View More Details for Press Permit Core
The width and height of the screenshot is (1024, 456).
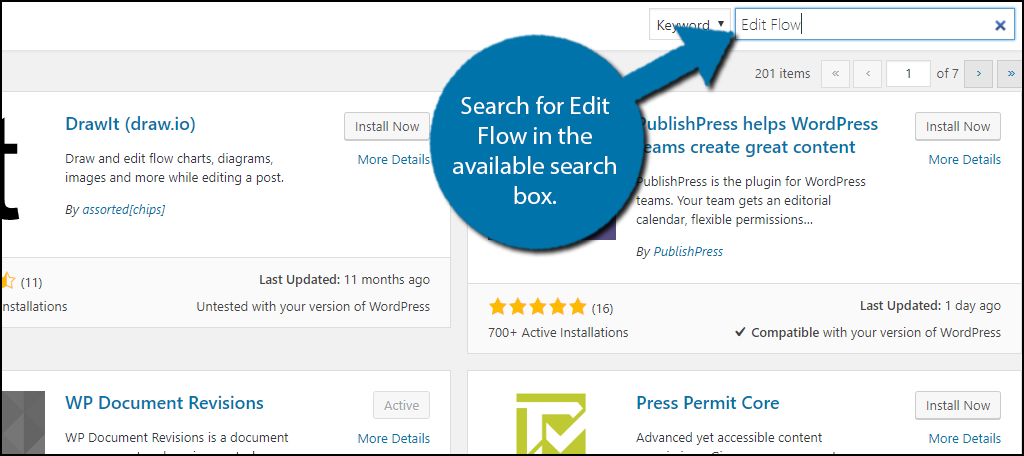pos(965,438)
